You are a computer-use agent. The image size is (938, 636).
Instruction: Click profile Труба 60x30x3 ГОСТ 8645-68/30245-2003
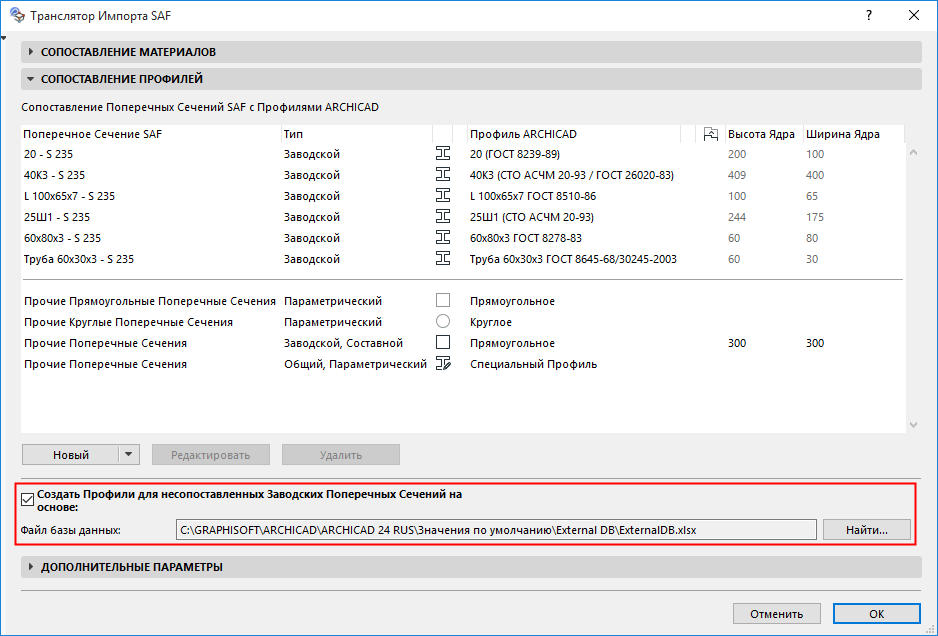[573, 258]
